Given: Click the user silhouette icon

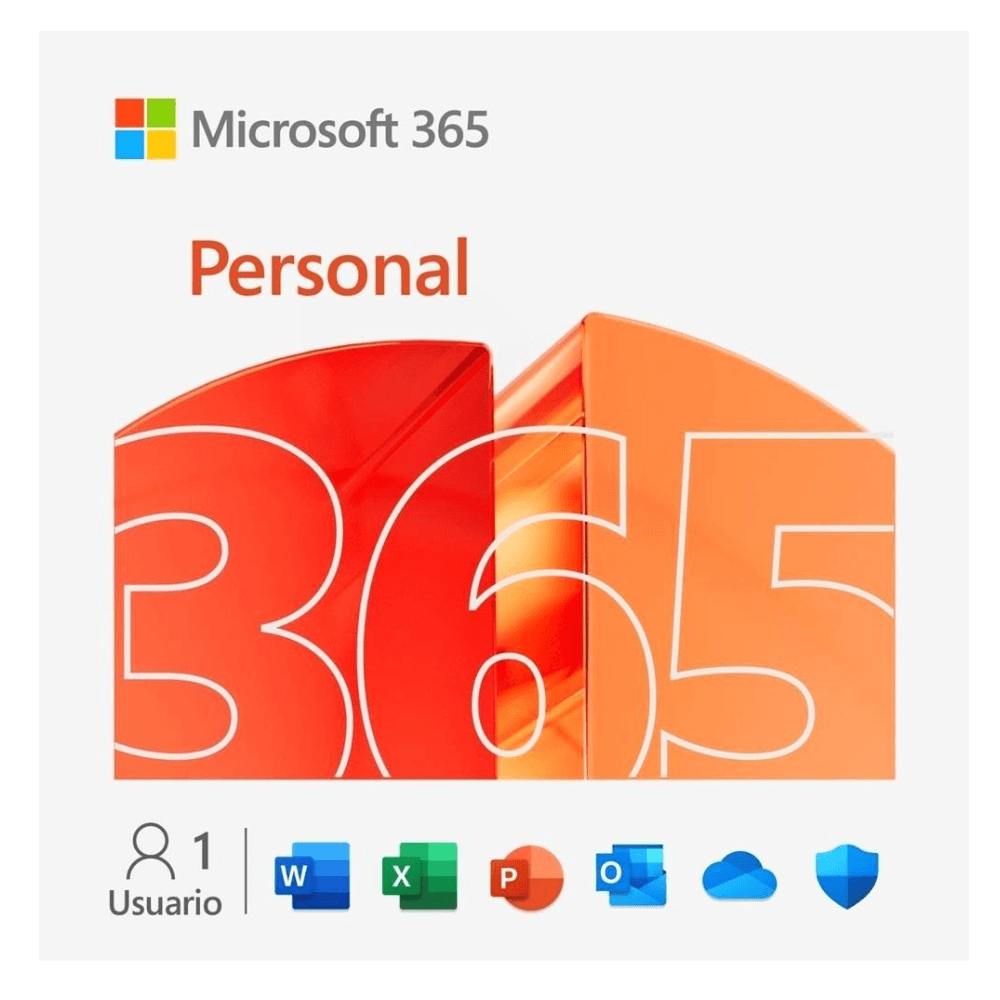Looking at the screenshot, I should pos(151,851).
